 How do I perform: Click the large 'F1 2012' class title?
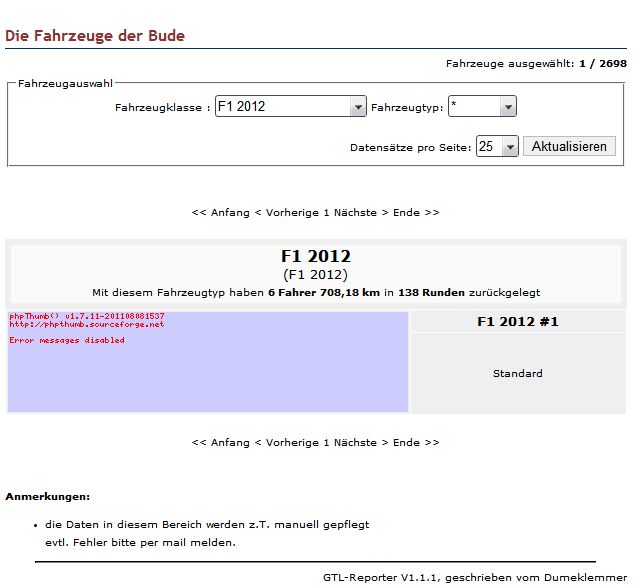point(316,256)
